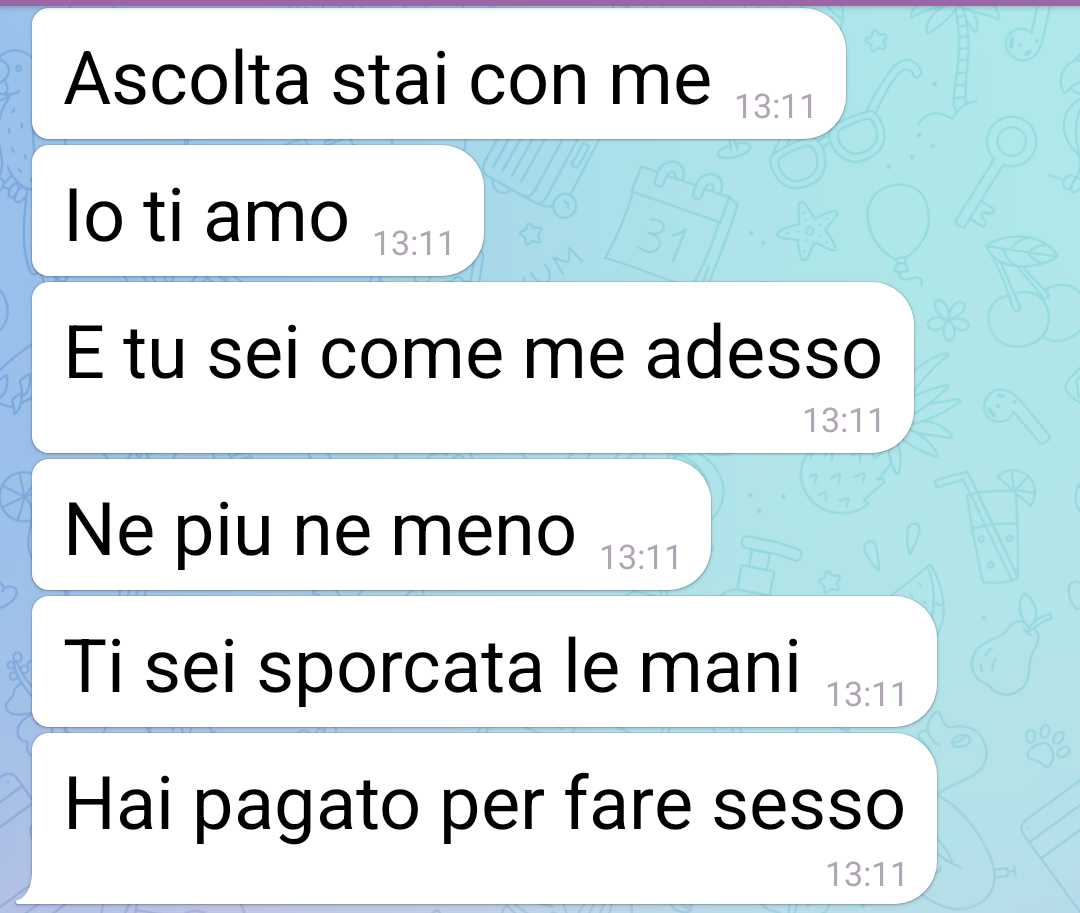Click the timestamp below 'E tu sei come me adesso'
Screen dimensions: 1080x913
(x=843, y=421)
